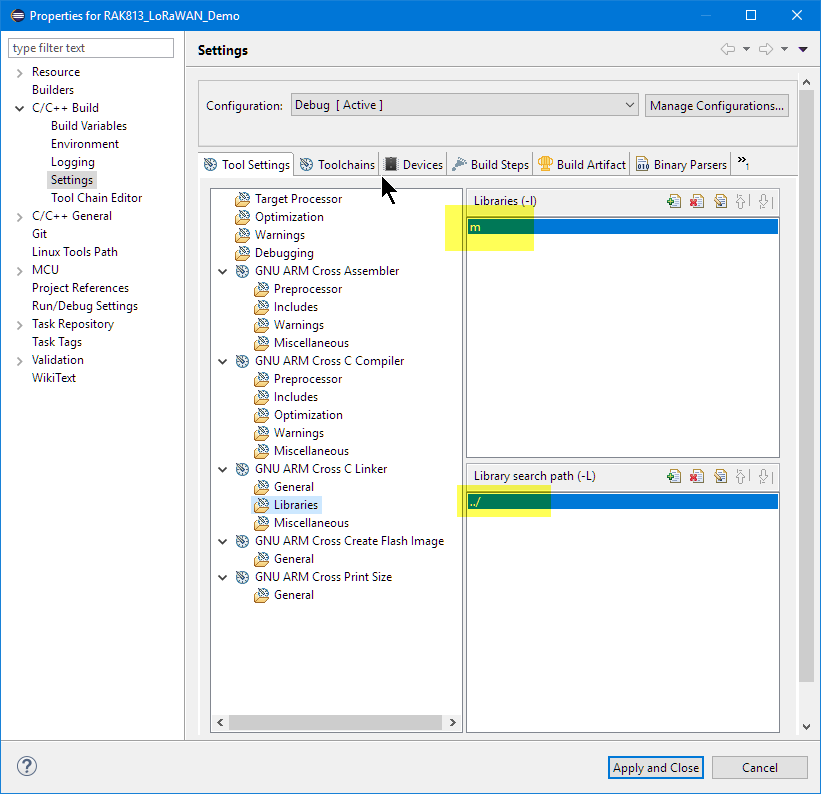Click Edit icon in Libraries (-l) section
821x794 pixels.
720,201
